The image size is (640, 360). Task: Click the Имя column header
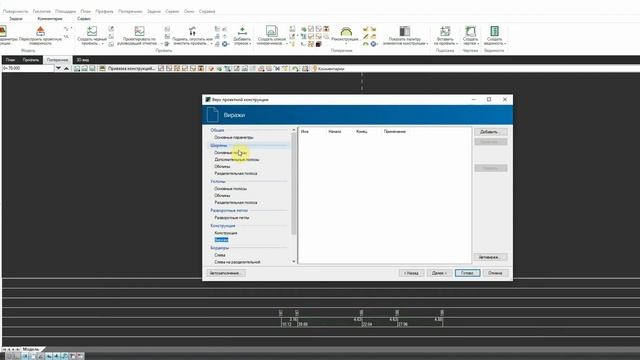click(304, 131)
